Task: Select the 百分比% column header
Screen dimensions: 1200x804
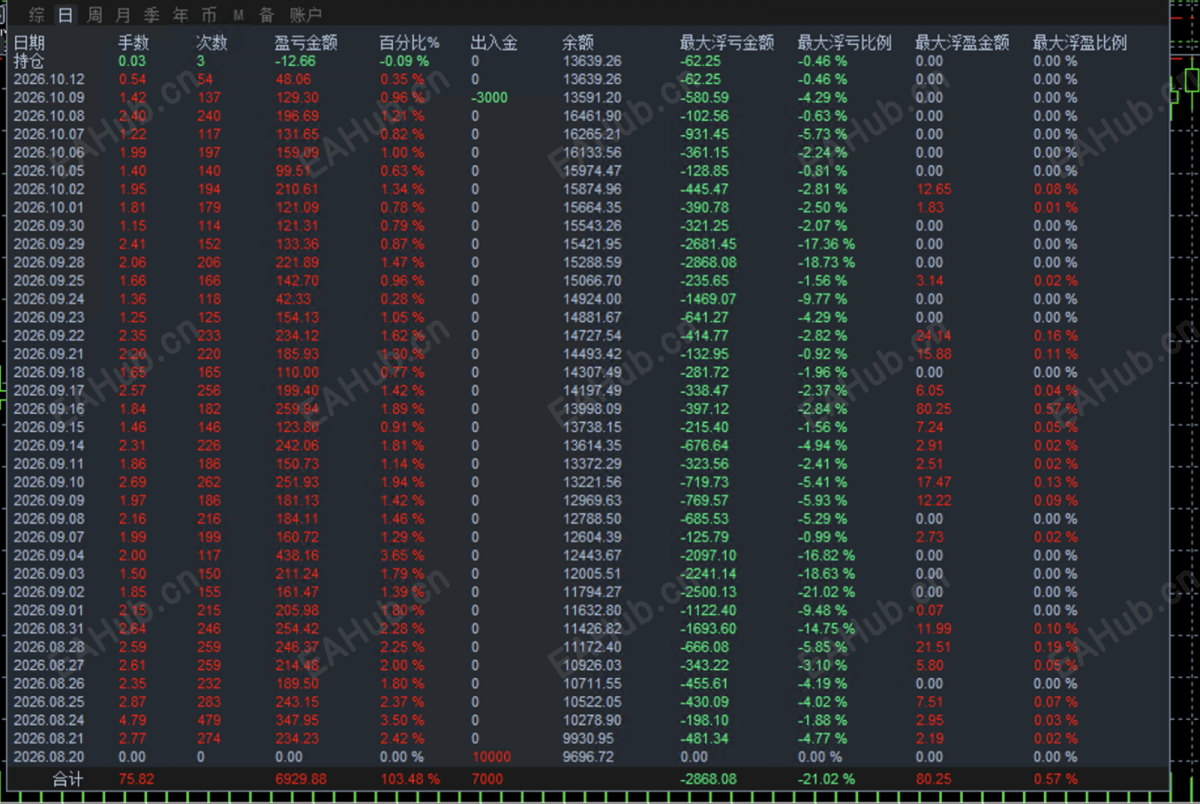Action: 409,43
